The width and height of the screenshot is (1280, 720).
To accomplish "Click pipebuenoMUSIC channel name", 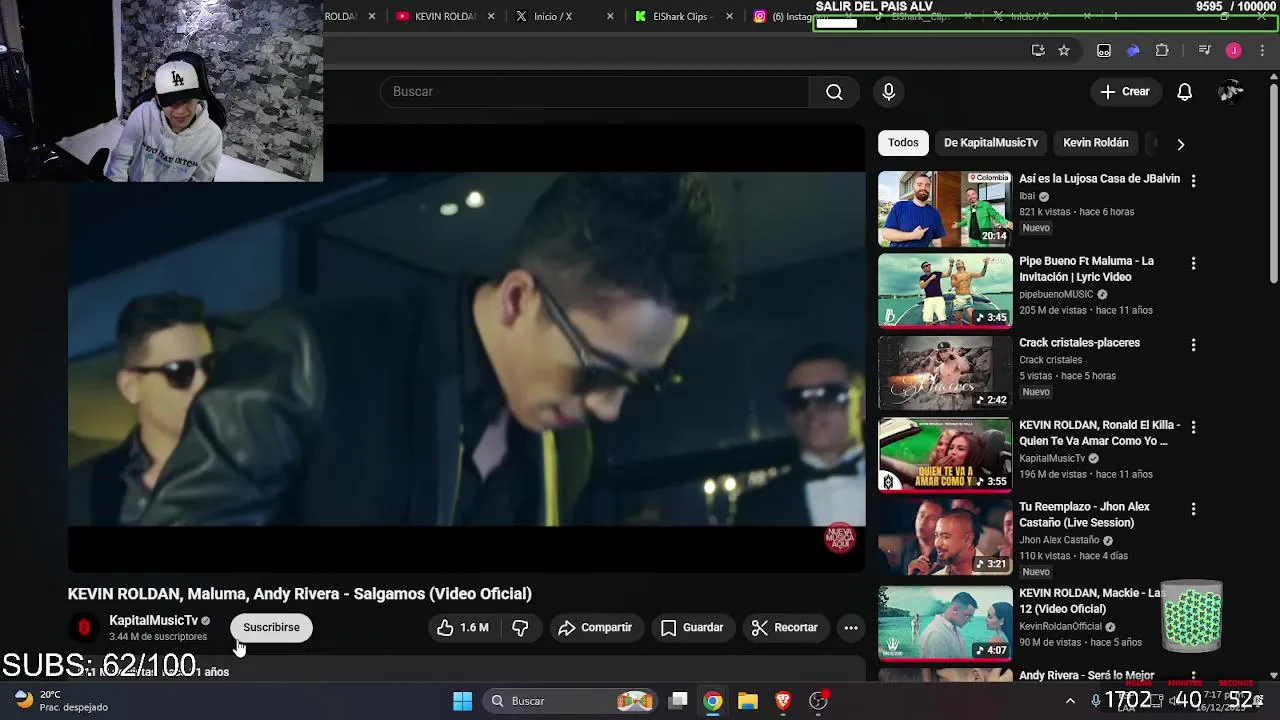I will click(1056, 295).
